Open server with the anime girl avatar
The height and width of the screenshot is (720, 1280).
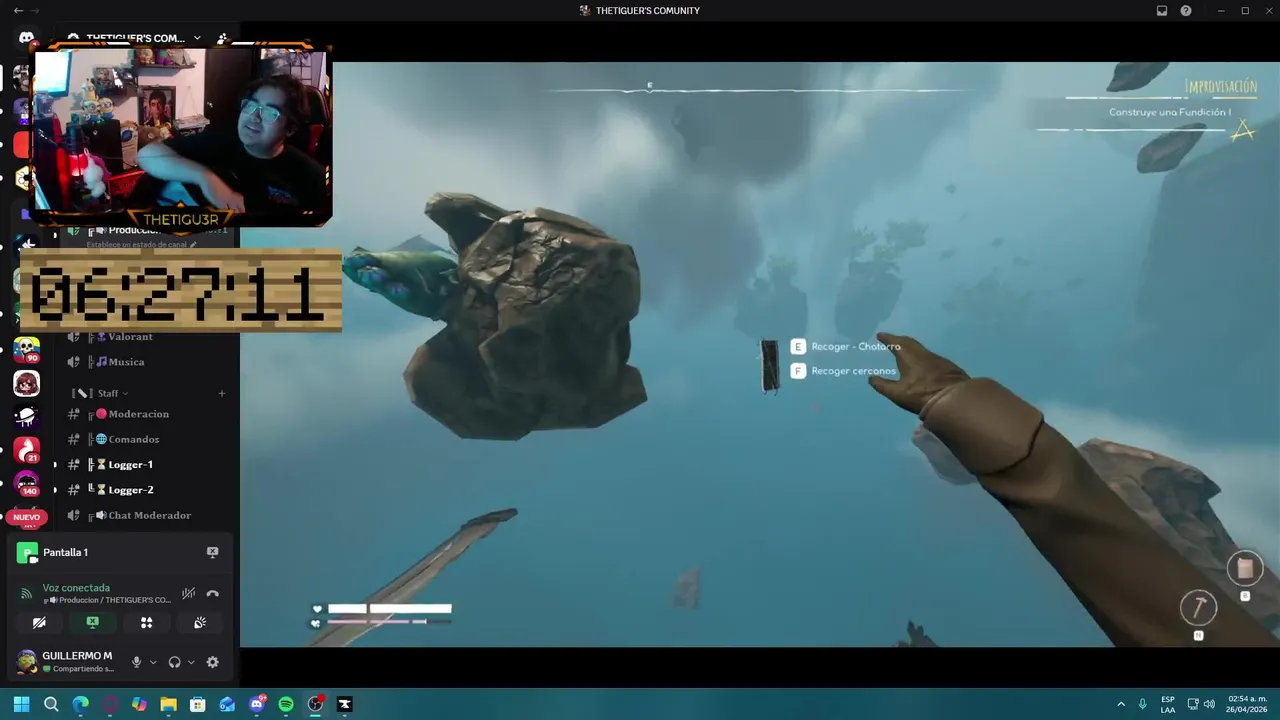[x=26, y=383]
